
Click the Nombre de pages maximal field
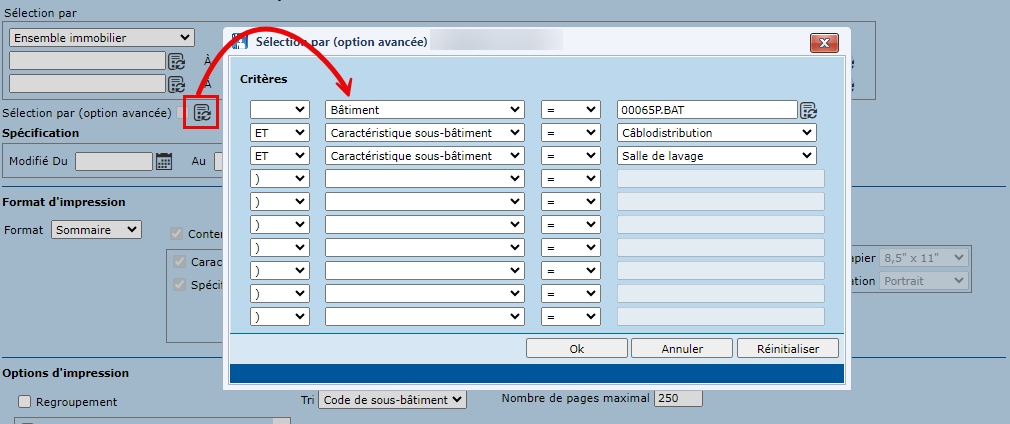[678, 398]
